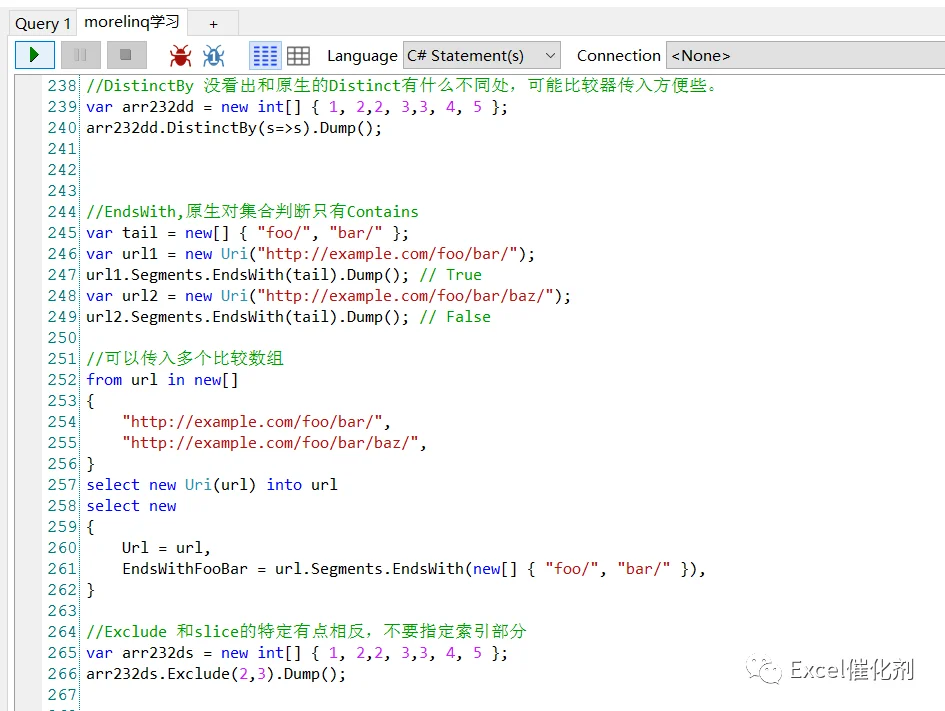Click the Pause execution button
Viewport: 945px width, 711px height.
coord(80,55)
